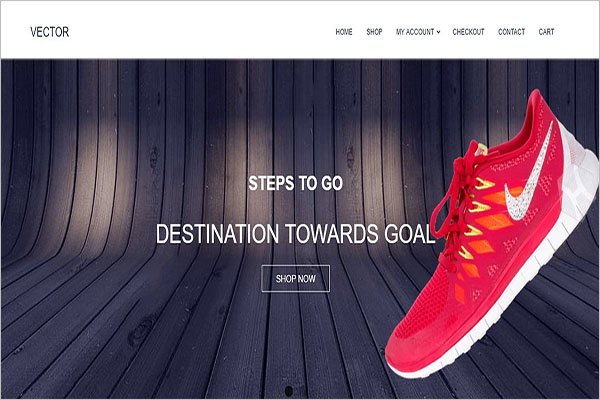Click the VECTOR site logo

click(50, 32)
